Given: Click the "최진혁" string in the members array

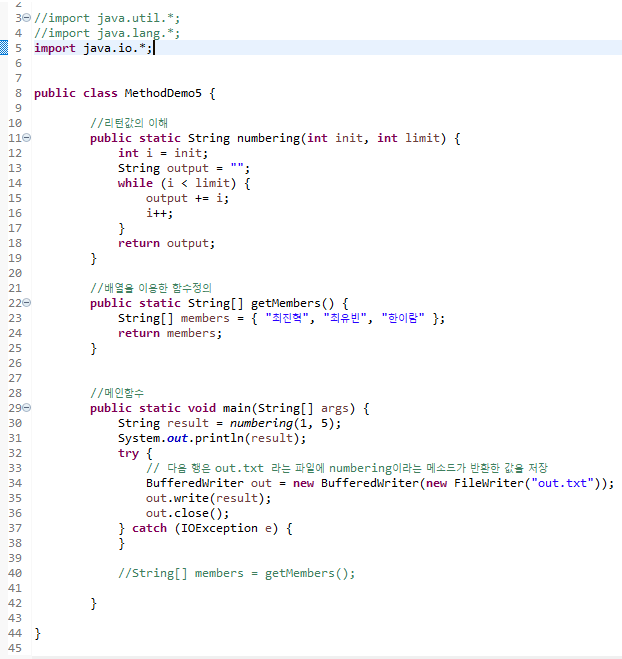Looking at the screenshot, I should [281, 318].
